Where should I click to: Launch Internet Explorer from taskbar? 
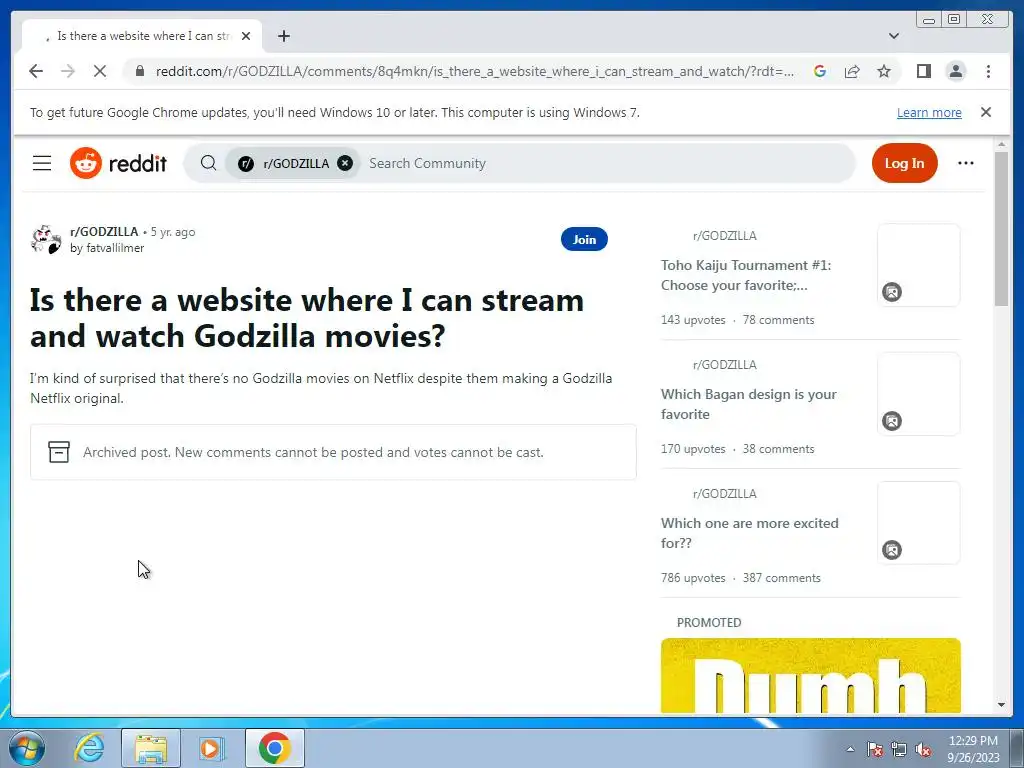pyautogui.click(x=89, y=748)
